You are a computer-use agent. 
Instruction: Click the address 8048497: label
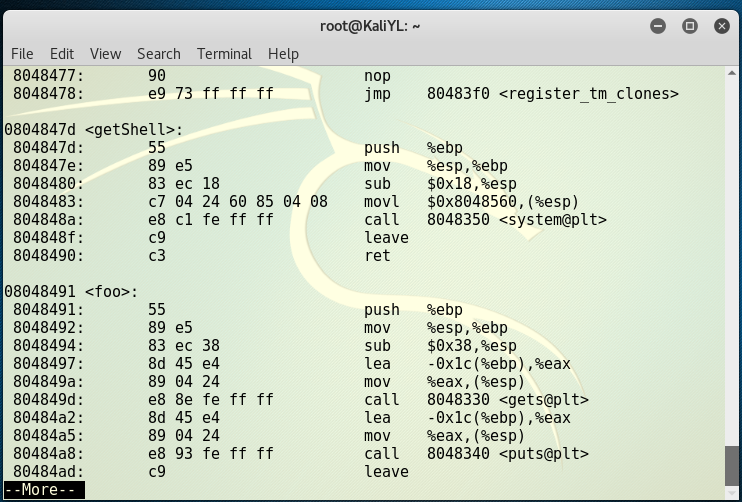(48, 363)
